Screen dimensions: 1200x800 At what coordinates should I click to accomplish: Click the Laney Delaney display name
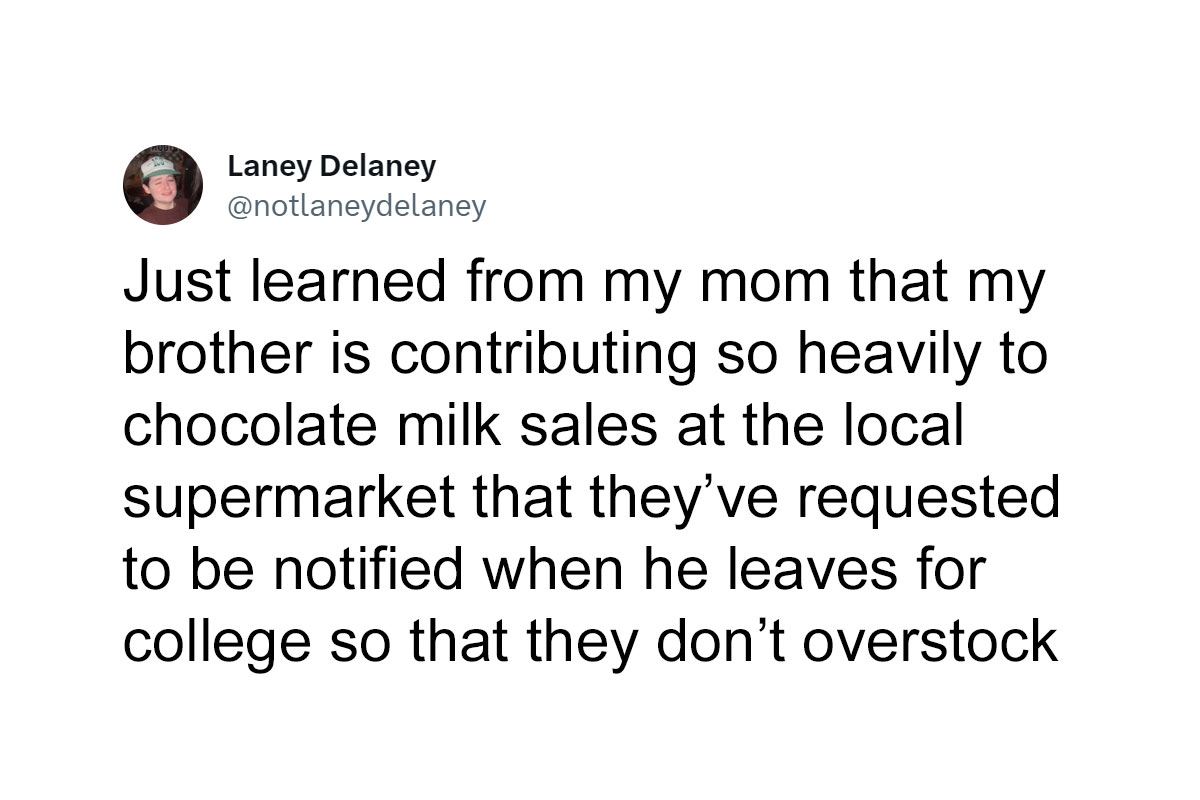(332, 165)
